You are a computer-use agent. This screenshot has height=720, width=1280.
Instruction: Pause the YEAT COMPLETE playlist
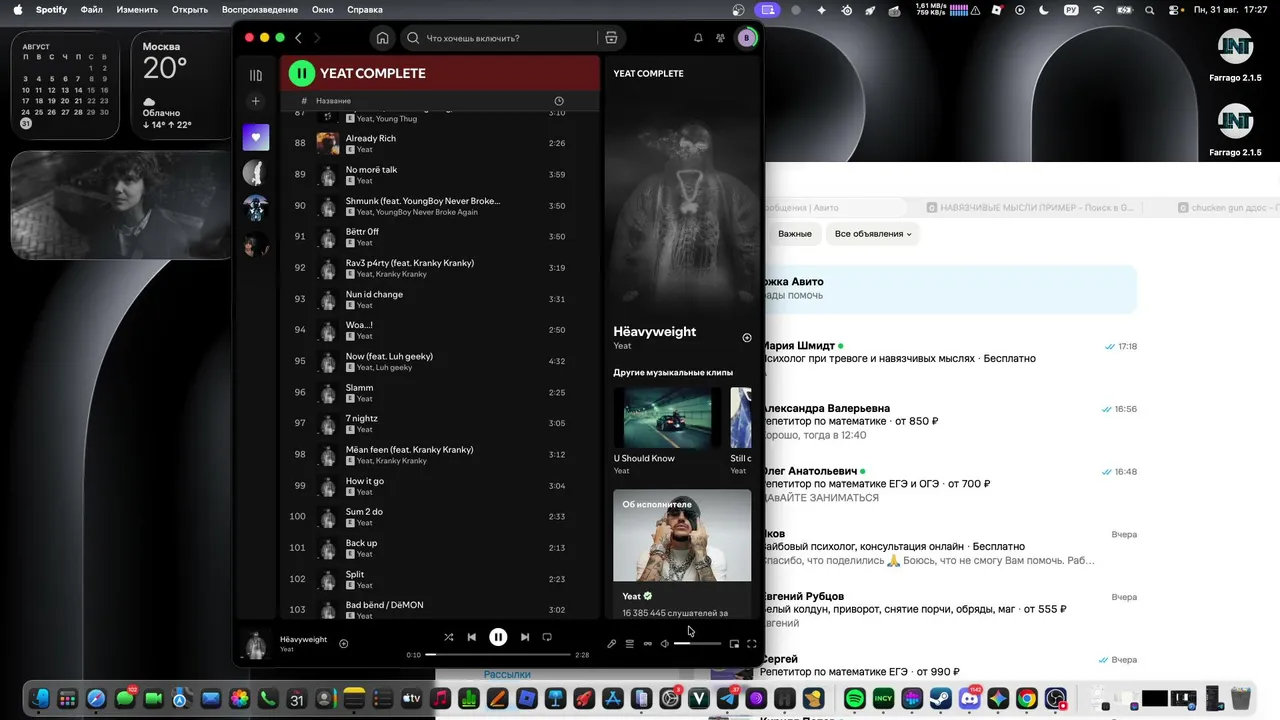(x=302, y=73)
